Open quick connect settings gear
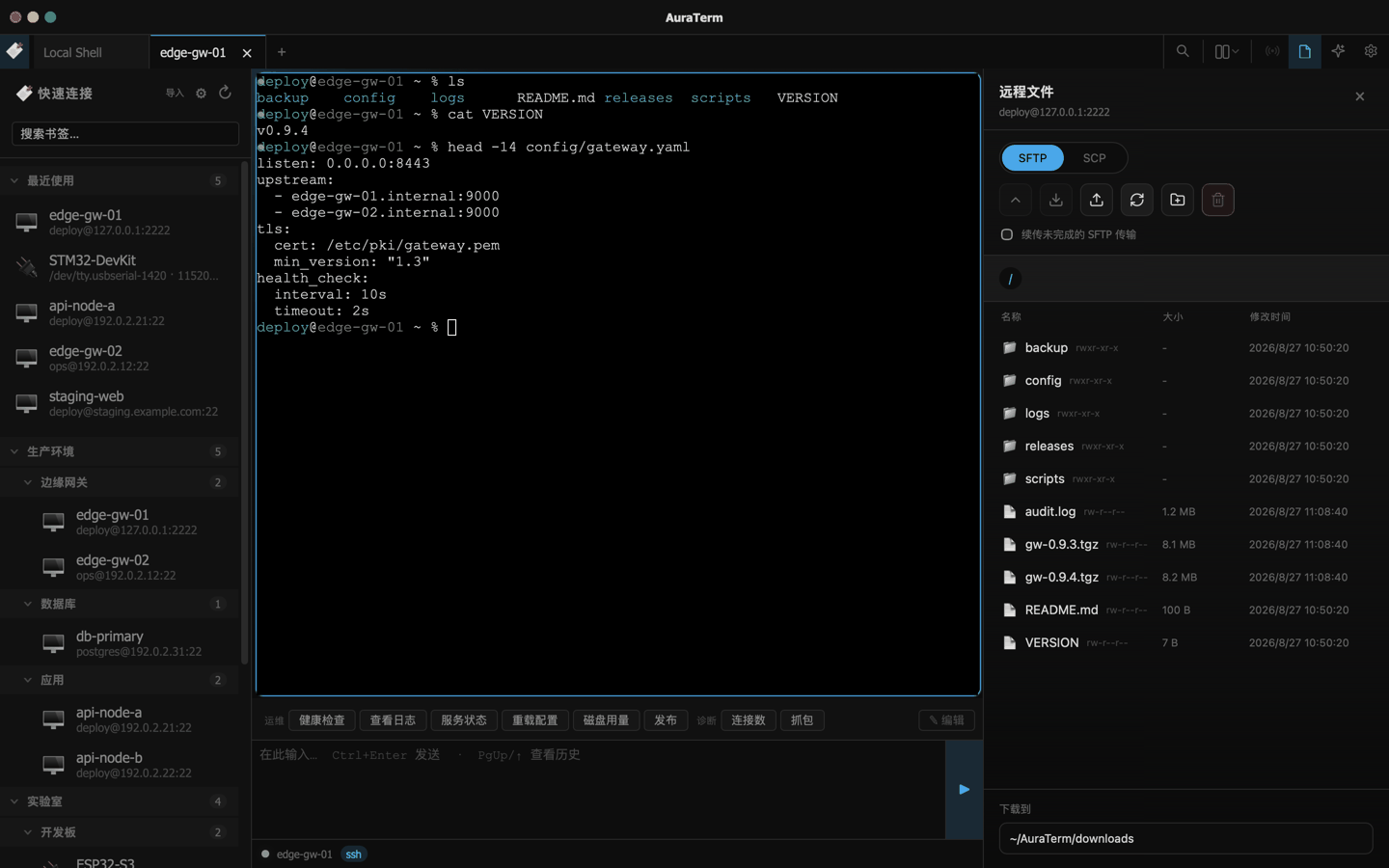This screenshot has height=868, width=1389. [x=202, y=94]
